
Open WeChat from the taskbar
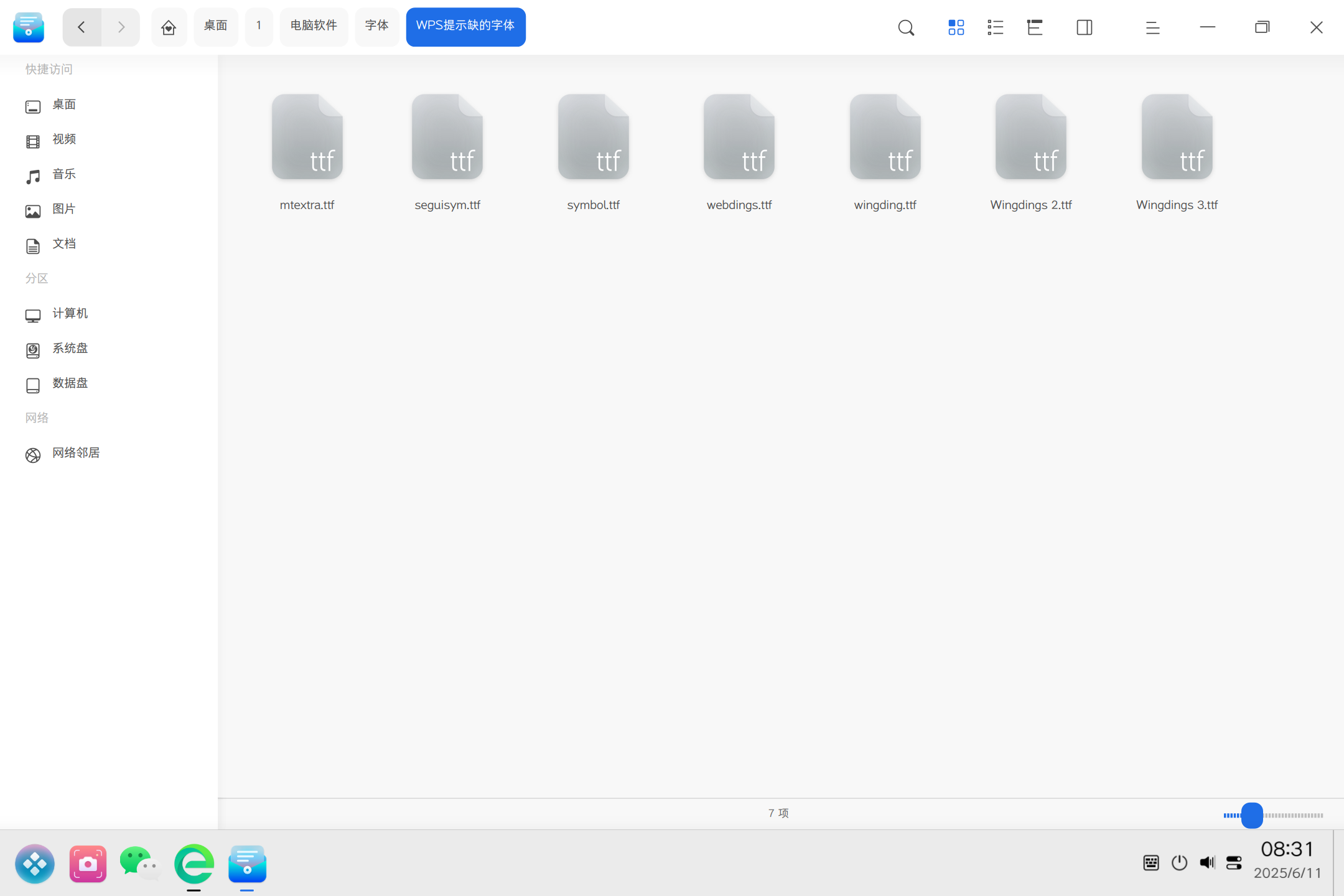141,864
